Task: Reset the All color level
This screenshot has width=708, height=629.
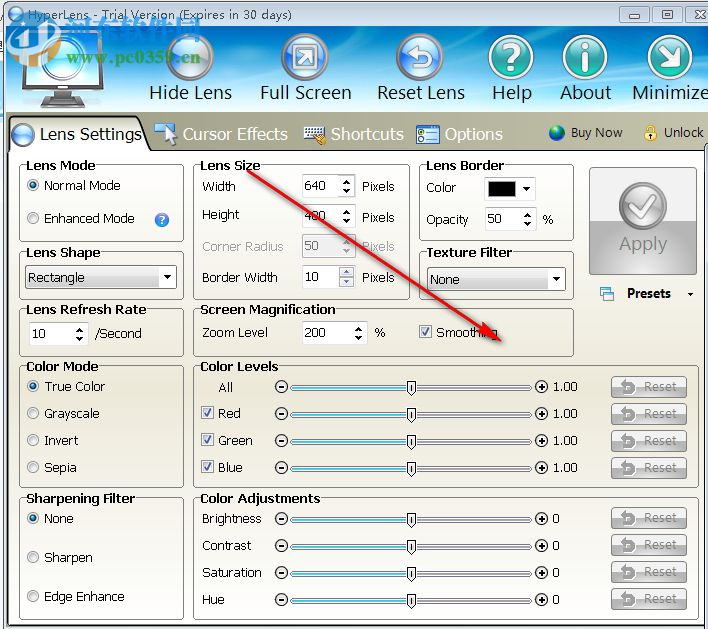Action: click(648, 387)
